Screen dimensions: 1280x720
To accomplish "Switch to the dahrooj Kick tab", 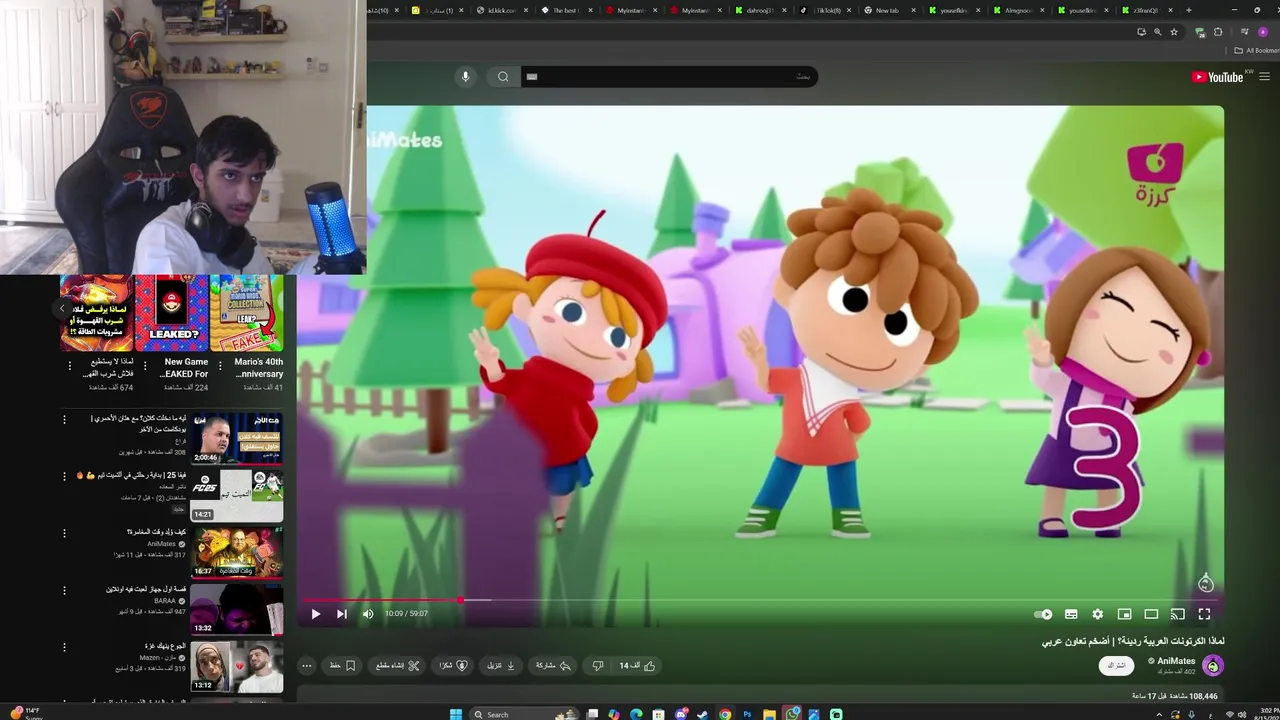I will (759, 10).
